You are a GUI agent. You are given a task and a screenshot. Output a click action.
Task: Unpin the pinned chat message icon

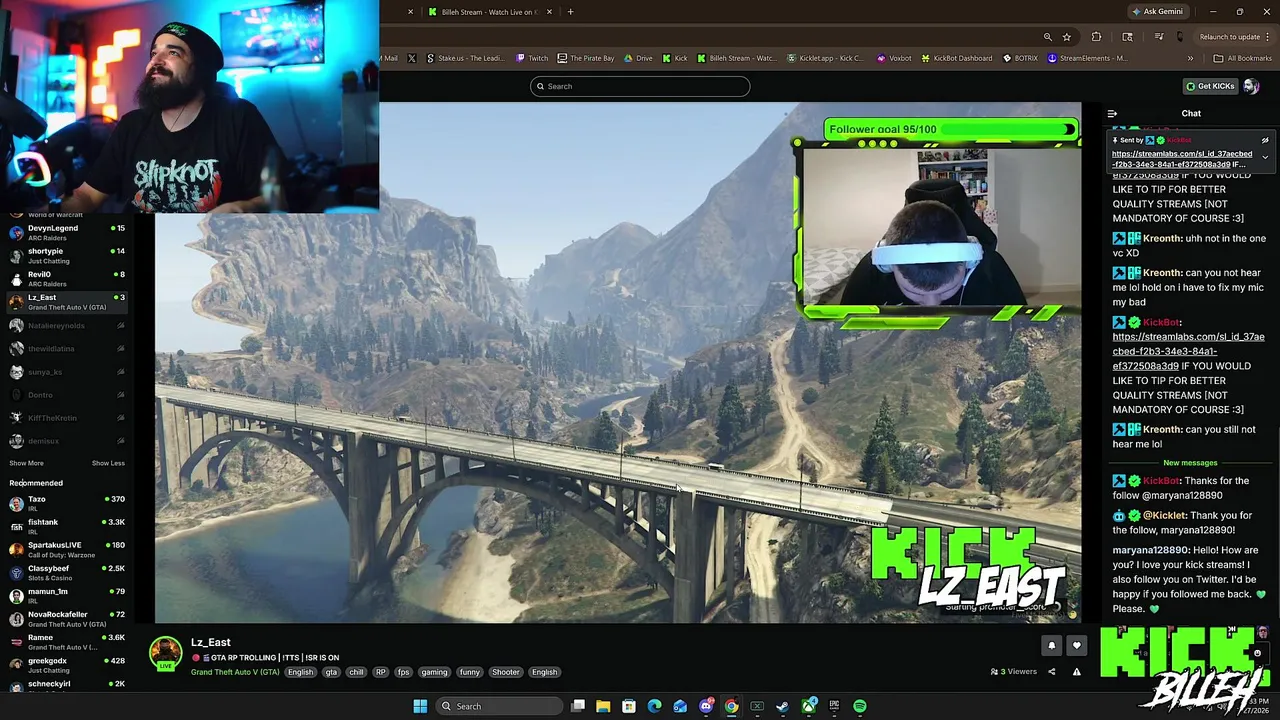[1265, 140]
